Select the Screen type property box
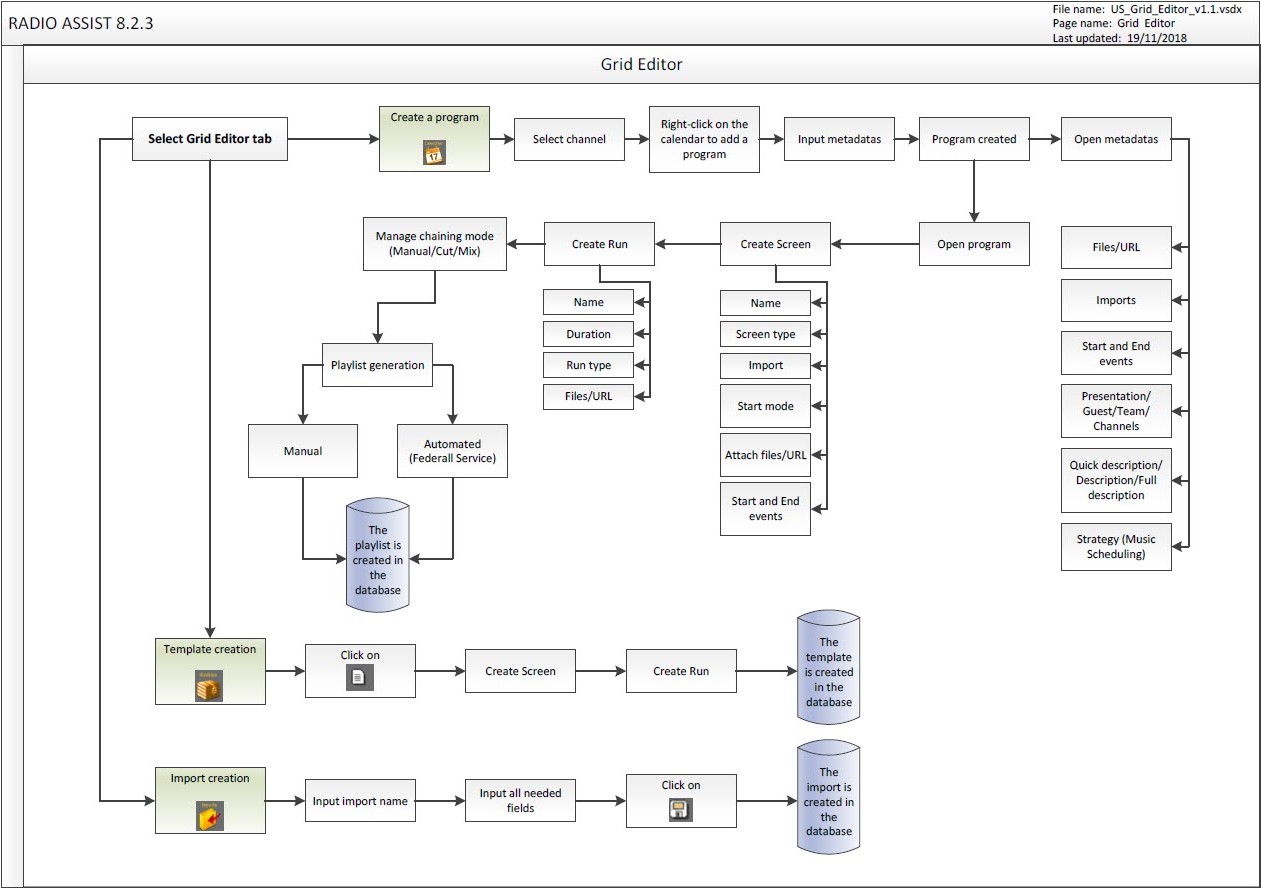 point(765,334)
